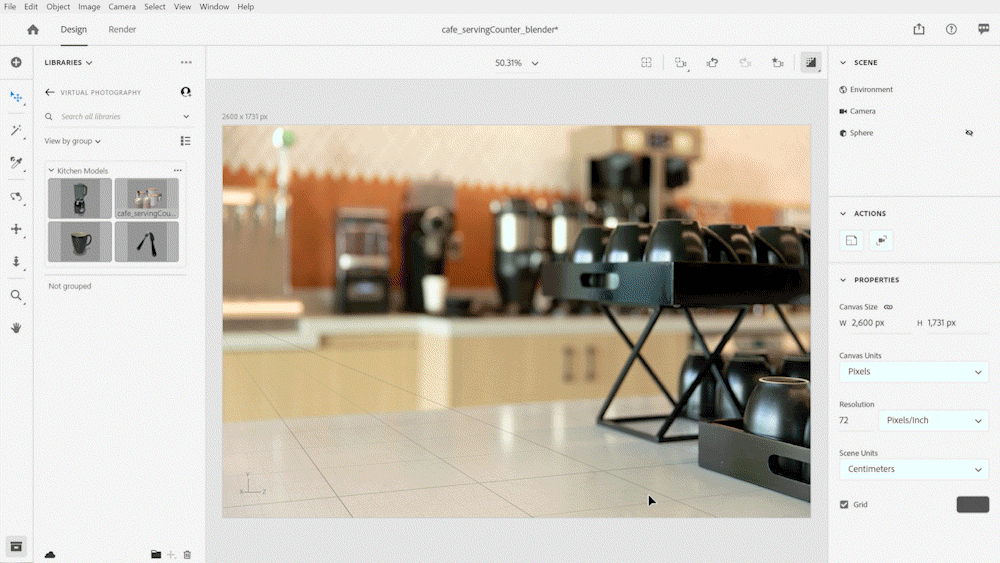Select the Hand tool

(16, 327)
